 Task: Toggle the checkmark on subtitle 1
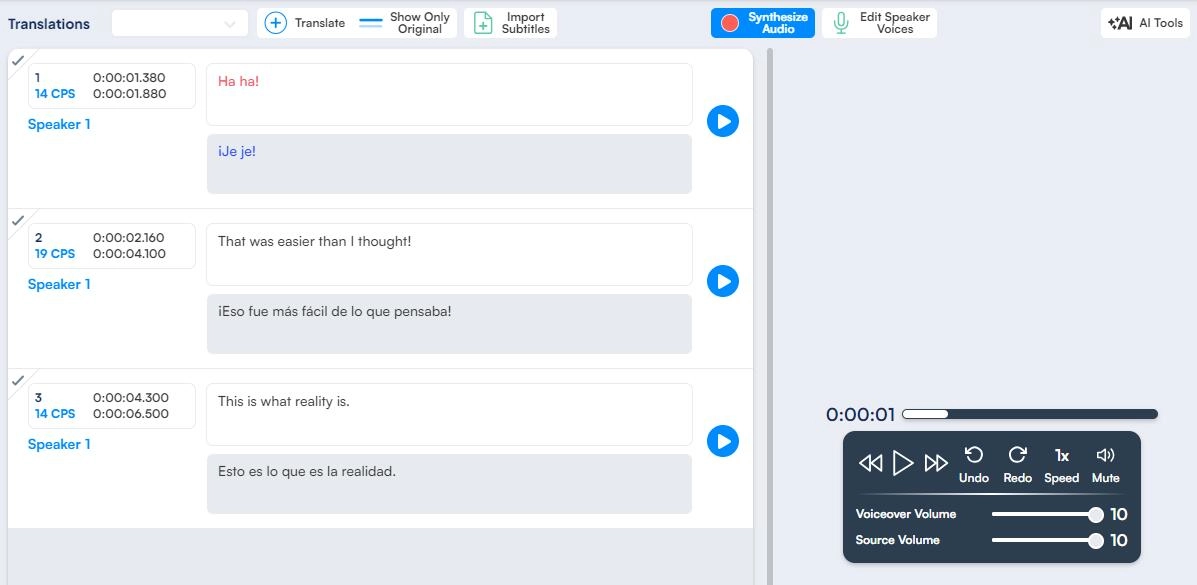(x=17, y=60)
